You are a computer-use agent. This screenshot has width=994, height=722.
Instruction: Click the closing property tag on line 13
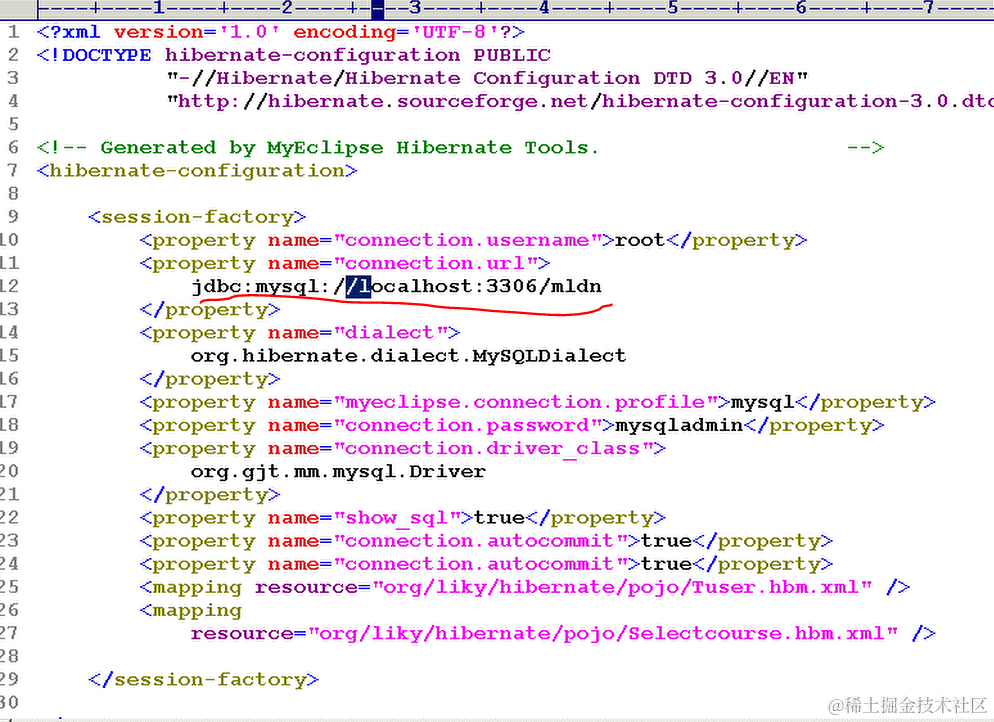[x=210, y=309]
